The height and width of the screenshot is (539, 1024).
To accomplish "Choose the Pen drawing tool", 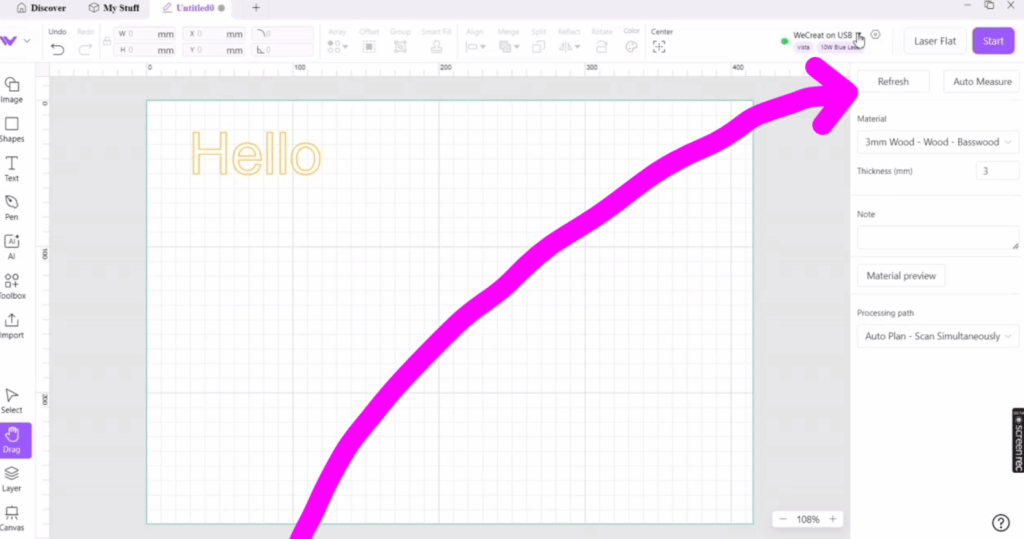I will point(12,207).
